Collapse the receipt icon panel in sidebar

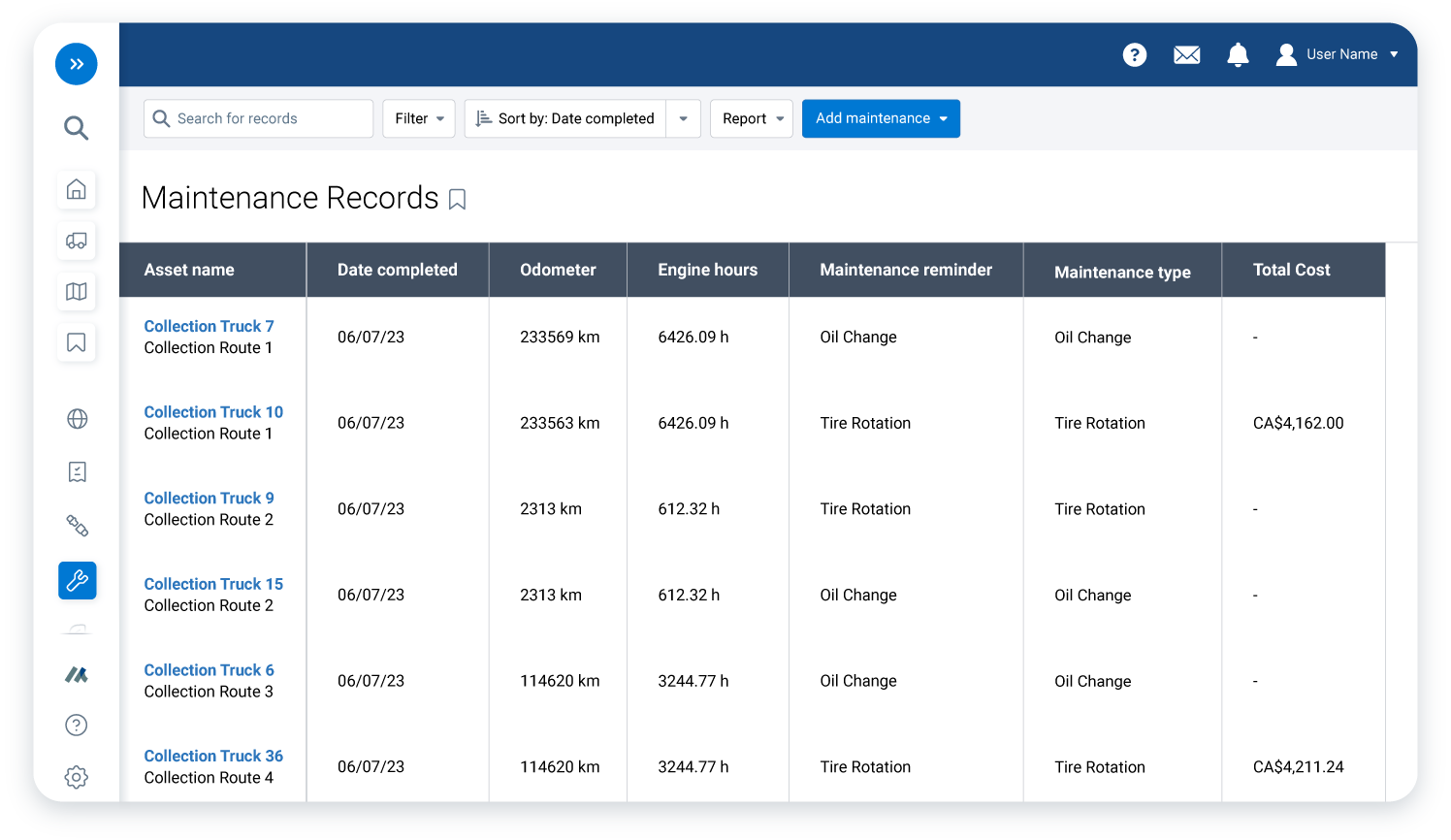(x=77, y=472)
